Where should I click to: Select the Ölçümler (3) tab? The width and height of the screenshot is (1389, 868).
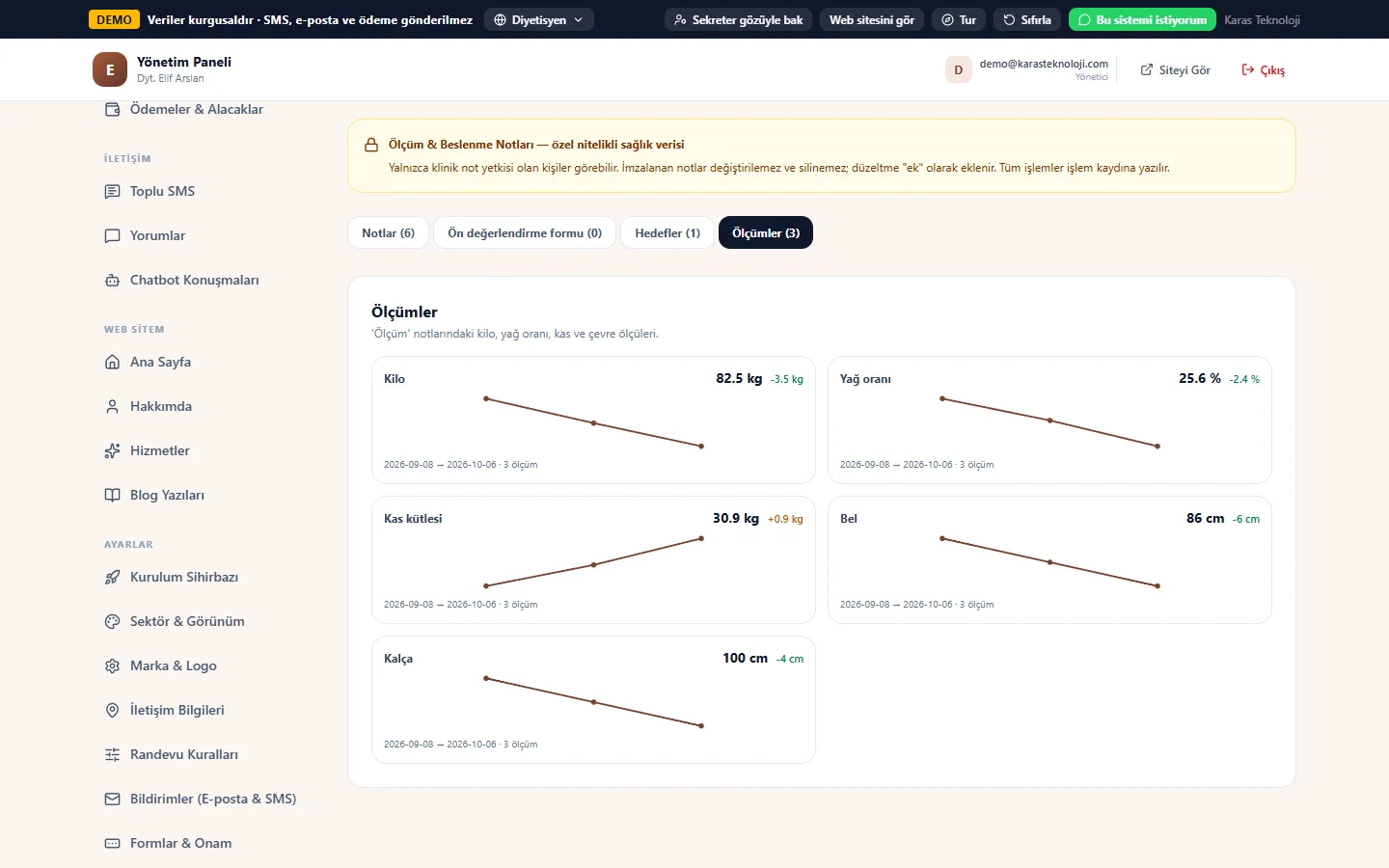pyautogui.click(x=766, y=232)
